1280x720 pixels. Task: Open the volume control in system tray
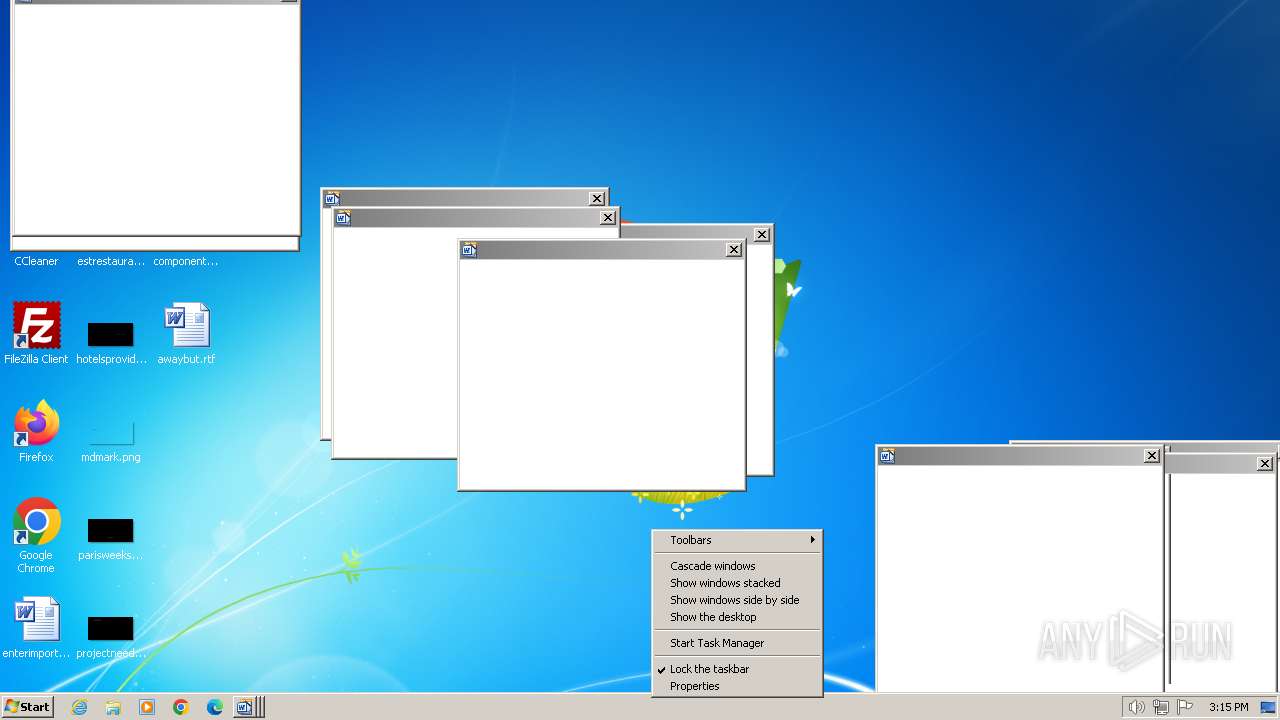click(x=1136, y=707)
